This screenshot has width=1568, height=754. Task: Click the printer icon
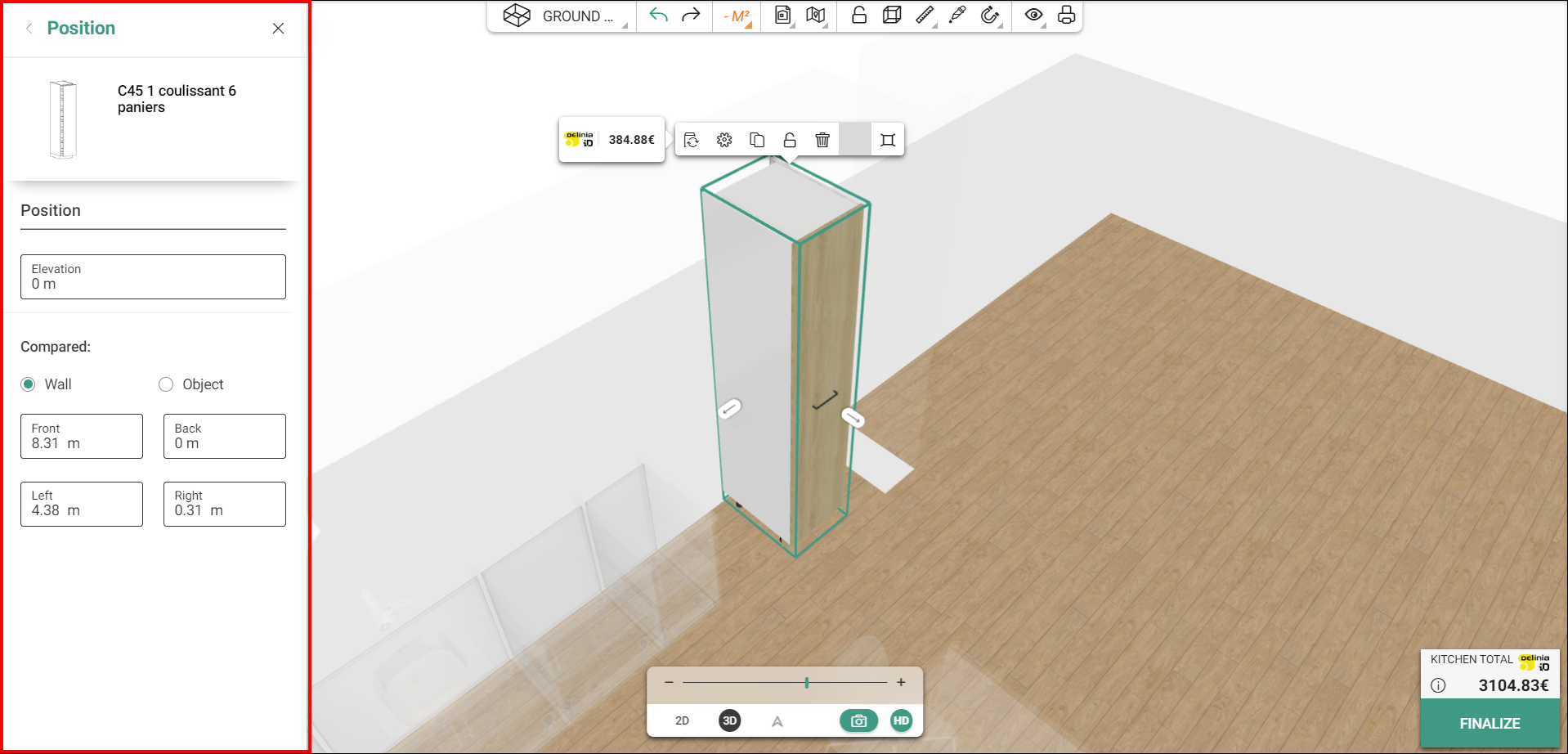(x=1066, y=15)
